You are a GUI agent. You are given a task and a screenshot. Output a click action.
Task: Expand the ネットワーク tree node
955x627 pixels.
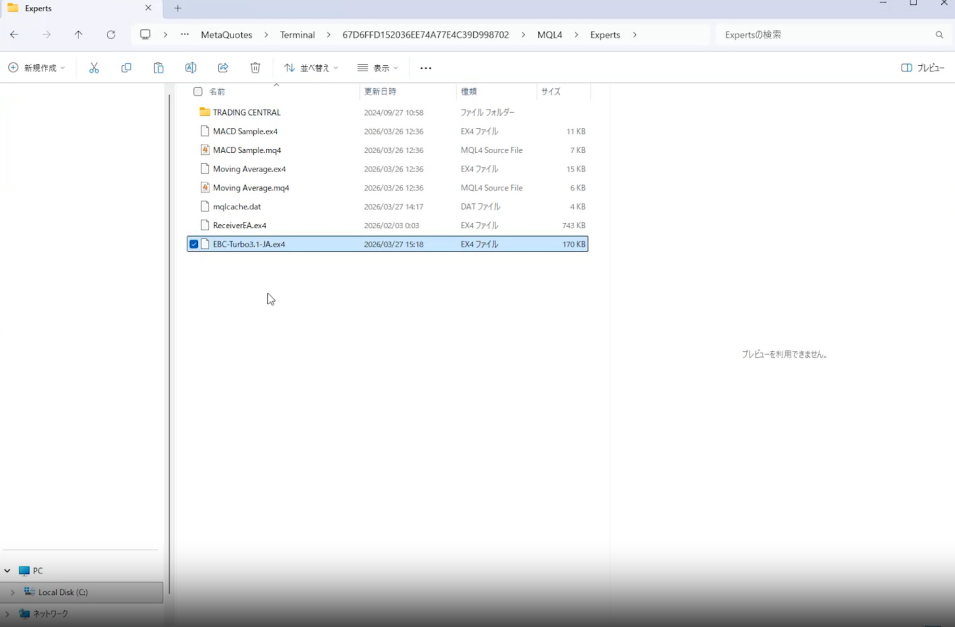tap(7, 614)
